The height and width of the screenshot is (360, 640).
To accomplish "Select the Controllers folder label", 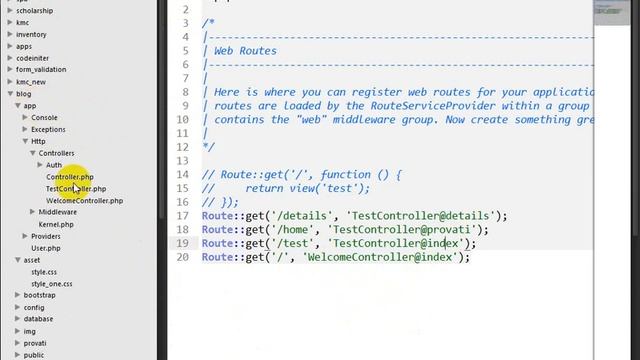I will tap(56, 153).
